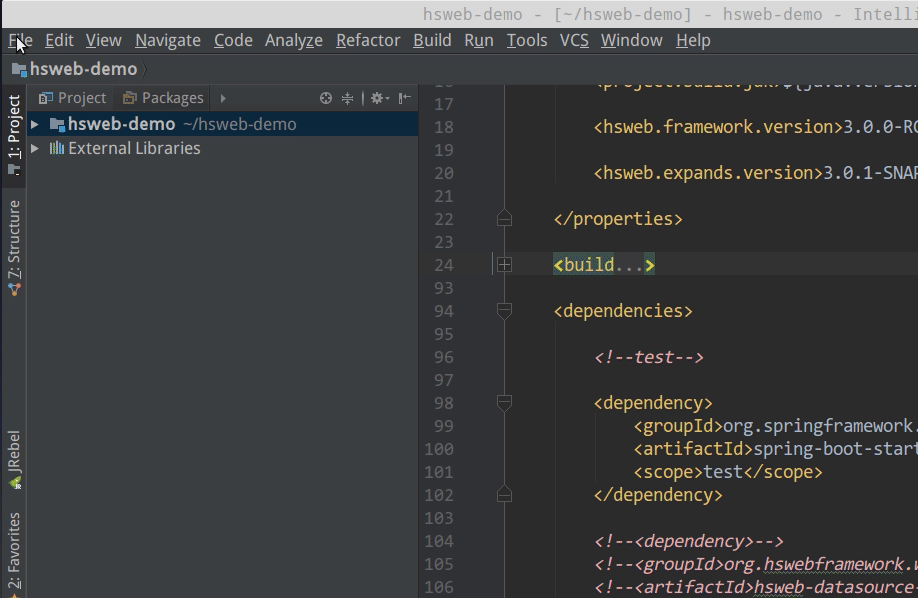
Task: Click the '</dependency>' tag on line 102
Action: point(658,495)
